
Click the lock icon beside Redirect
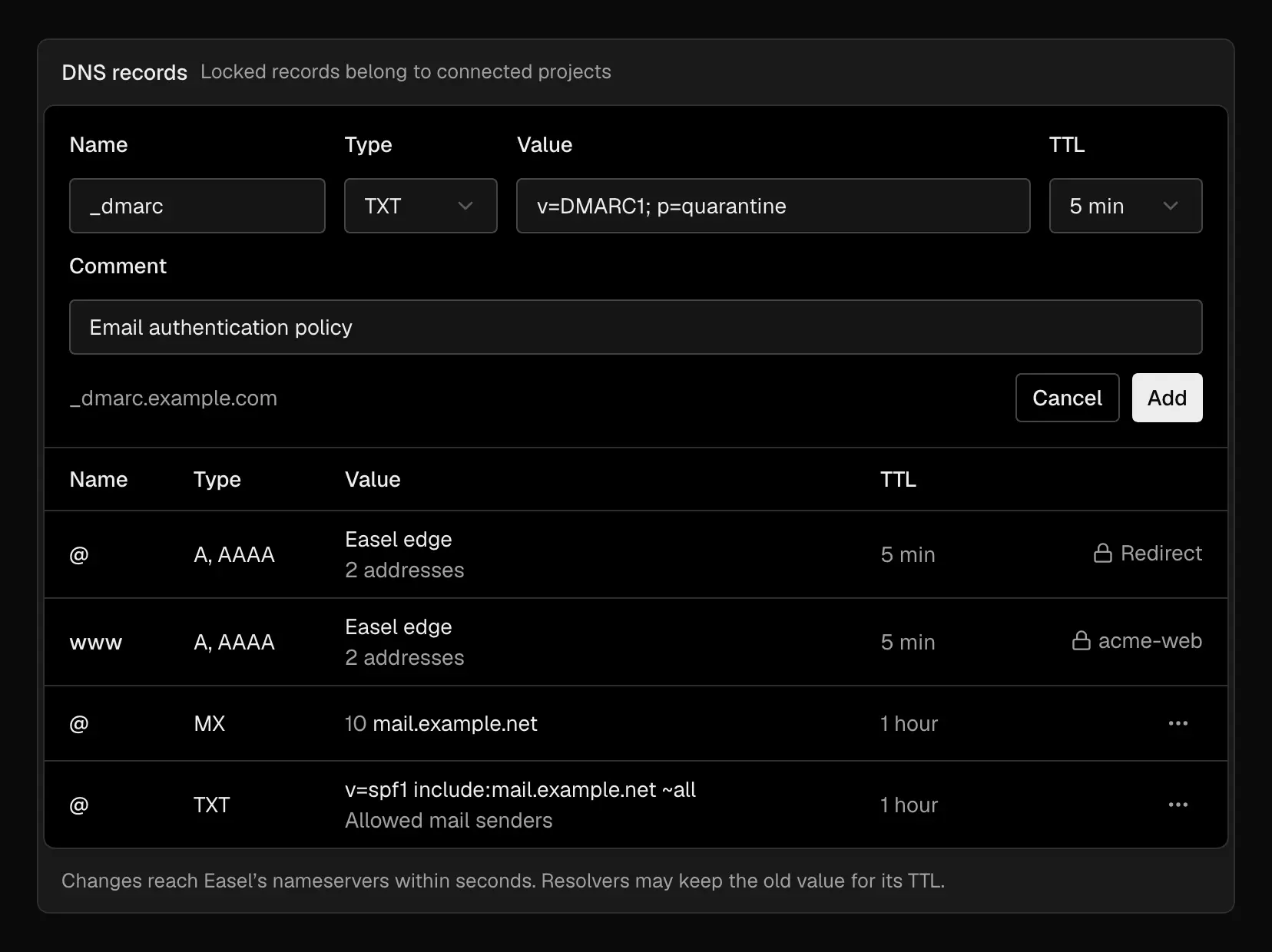point(1103,553)
